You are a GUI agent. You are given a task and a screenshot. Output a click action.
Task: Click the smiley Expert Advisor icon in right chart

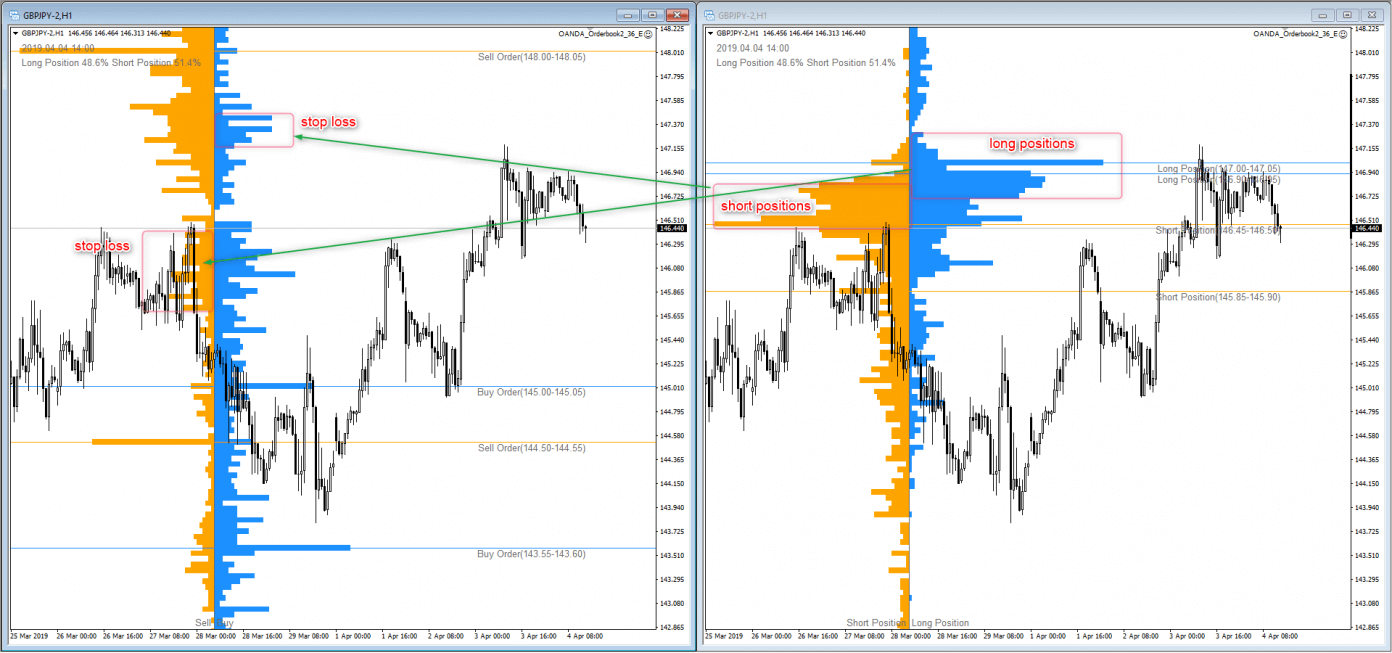pos(1344,33)
